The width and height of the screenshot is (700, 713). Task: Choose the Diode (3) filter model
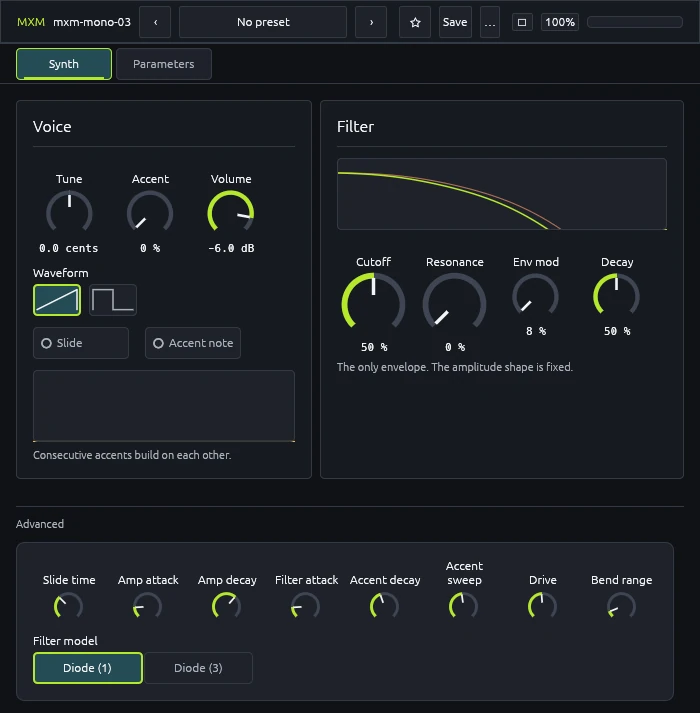pyautogui.click(x=198, y=668)
